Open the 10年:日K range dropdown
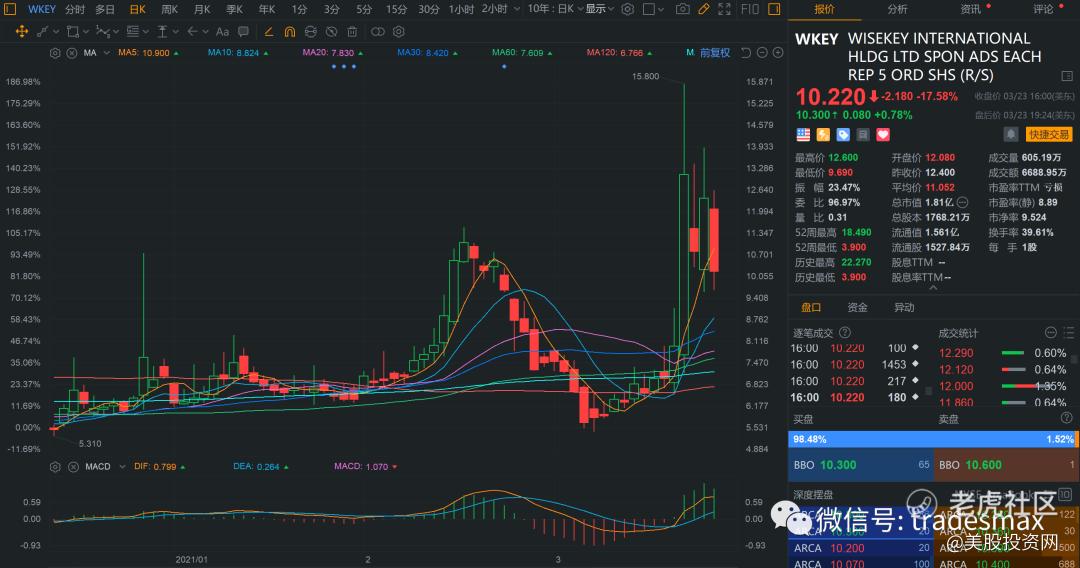The width and height of the screenshot is (1080, 568). [555, 9]
